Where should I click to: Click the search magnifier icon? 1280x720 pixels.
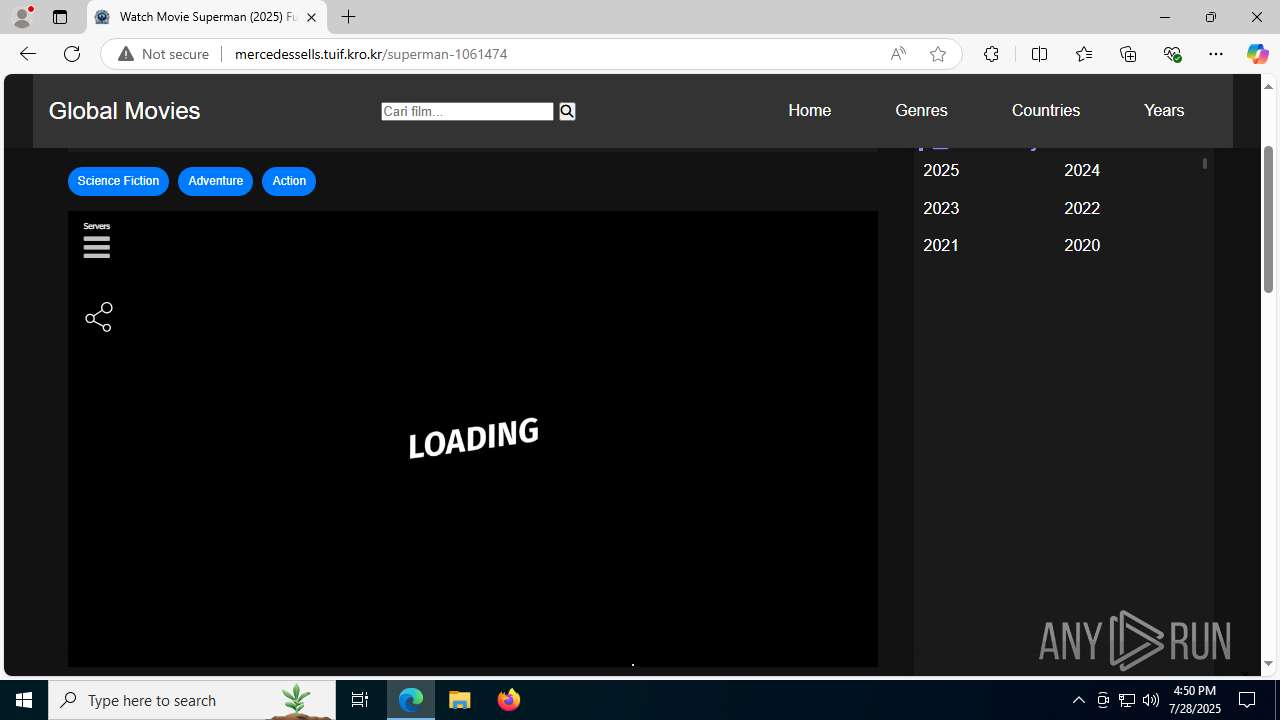click(x=567, y=111)
